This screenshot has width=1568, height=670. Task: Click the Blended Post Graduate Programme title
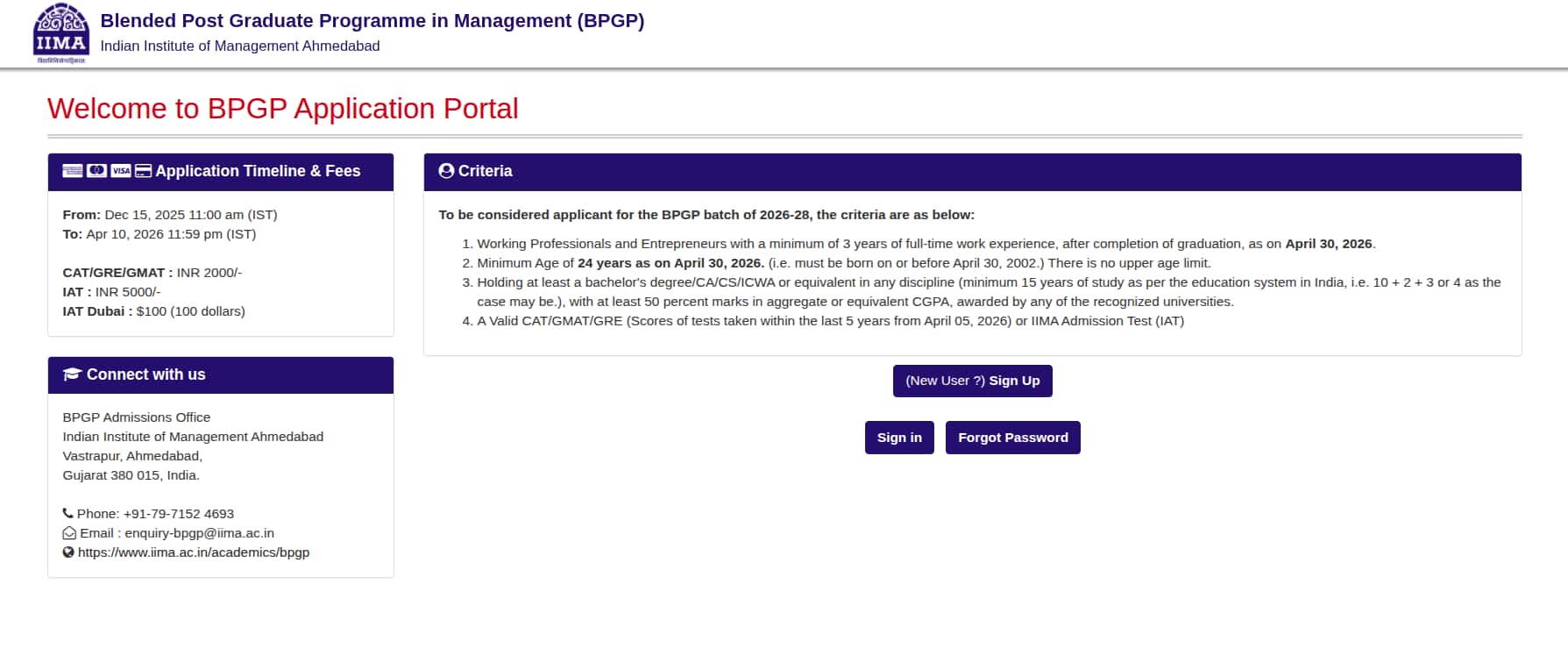pos(372,21)
